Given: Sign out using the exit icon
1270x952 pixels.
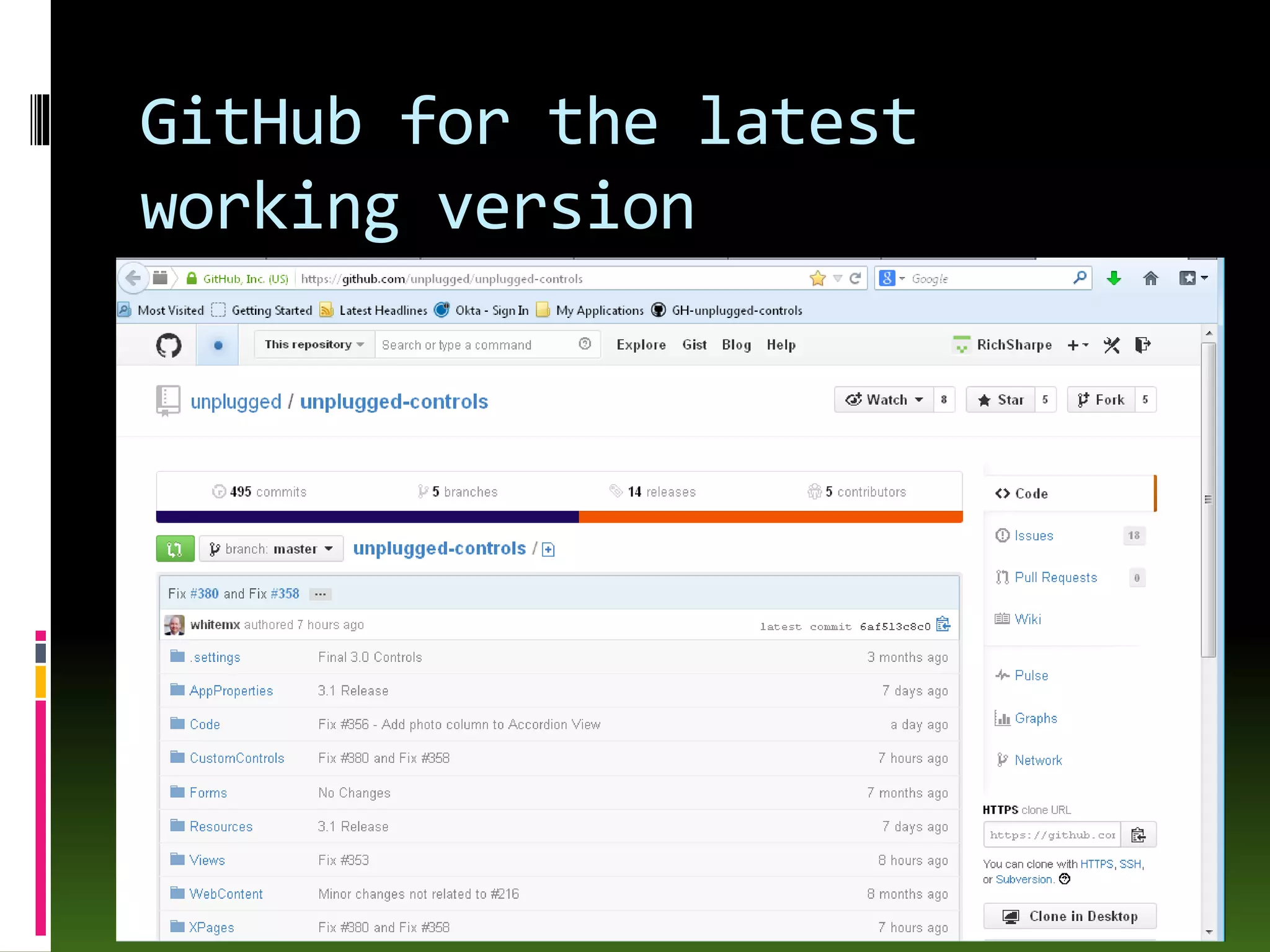Looking at the screenshot, I should [1142, 345].
